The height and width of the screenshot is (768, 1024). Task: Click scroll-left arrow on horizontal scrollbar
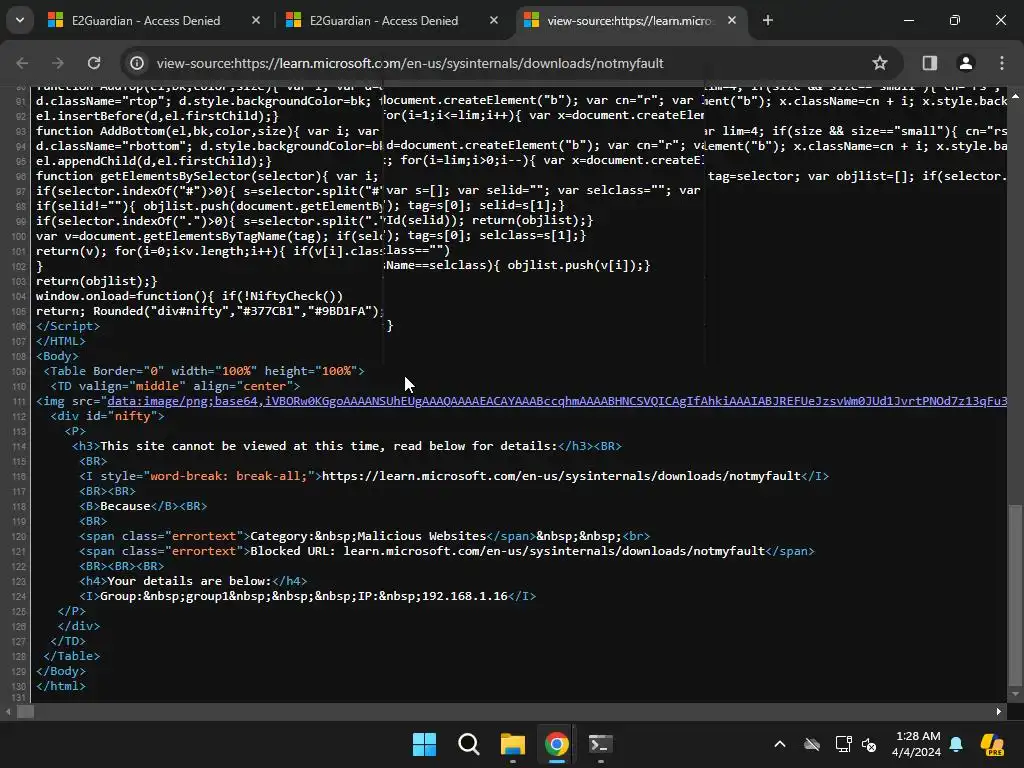pos(8,712)
